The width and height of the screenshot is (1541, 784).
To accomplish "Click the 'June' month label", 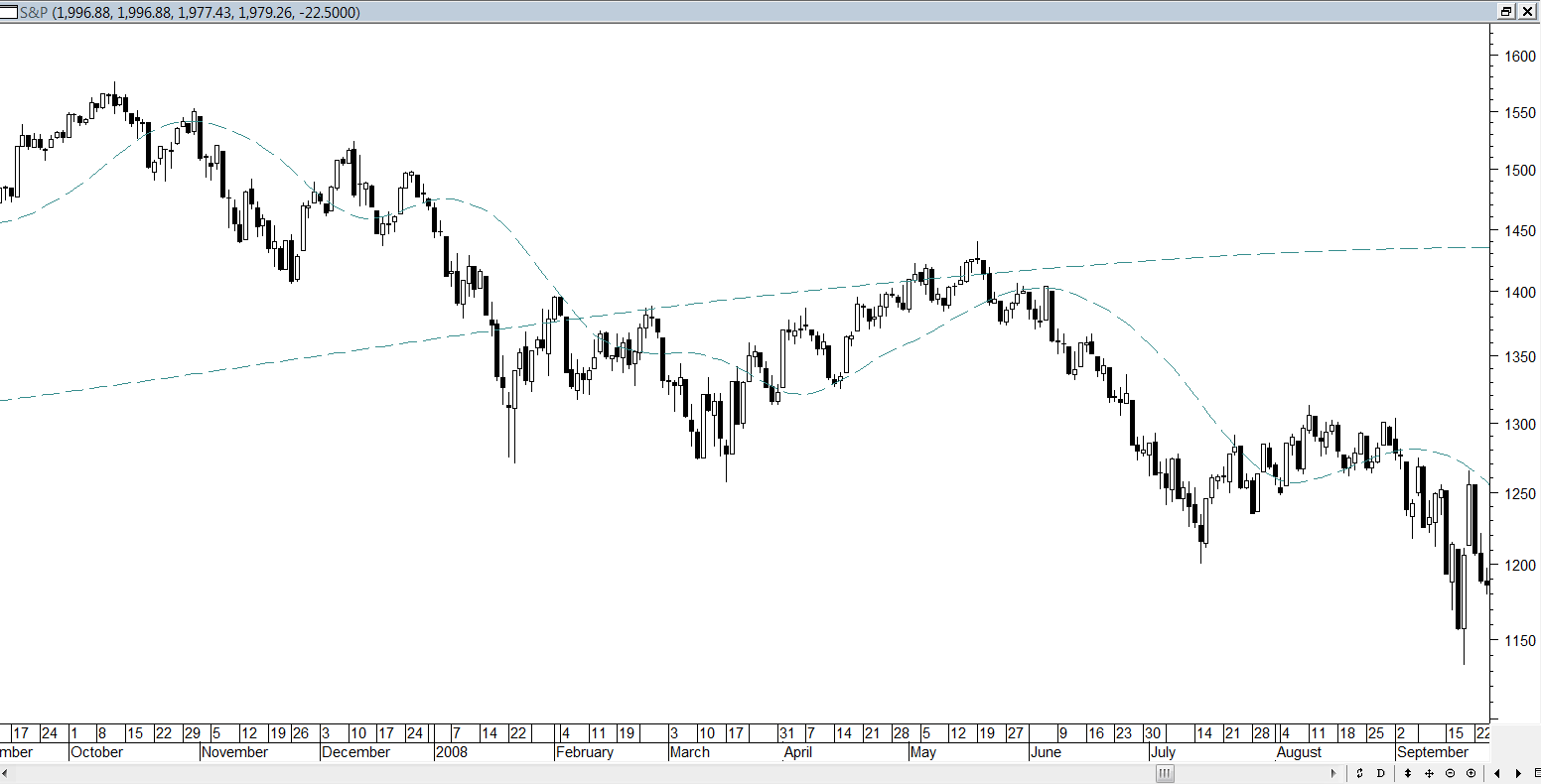I will tap(1046, 752).
